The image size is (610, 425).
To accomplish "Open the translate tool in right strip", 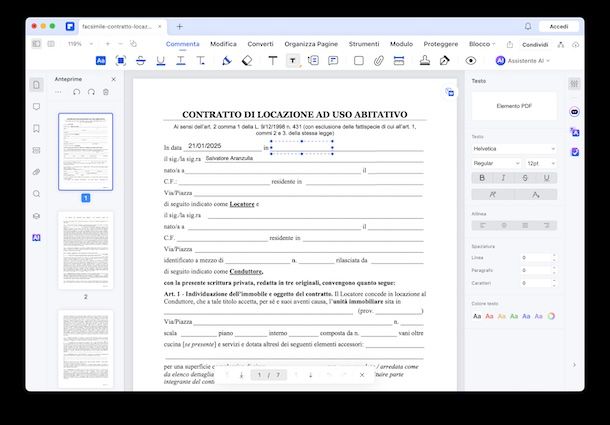I will click(x=575, y=132).
